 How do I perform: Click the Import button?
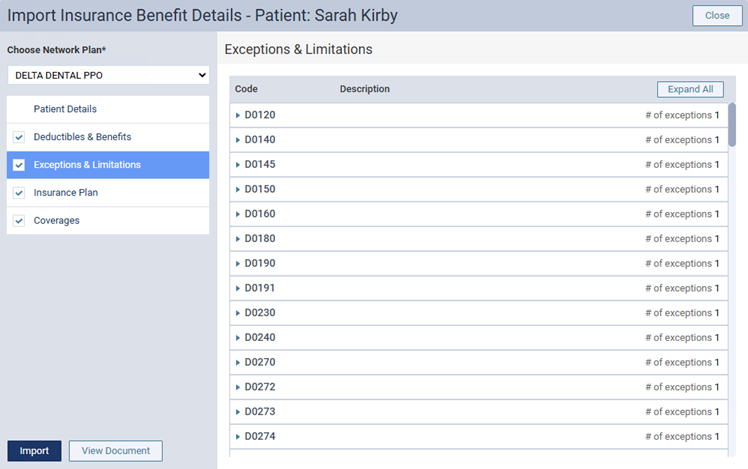tap(34, 451)
